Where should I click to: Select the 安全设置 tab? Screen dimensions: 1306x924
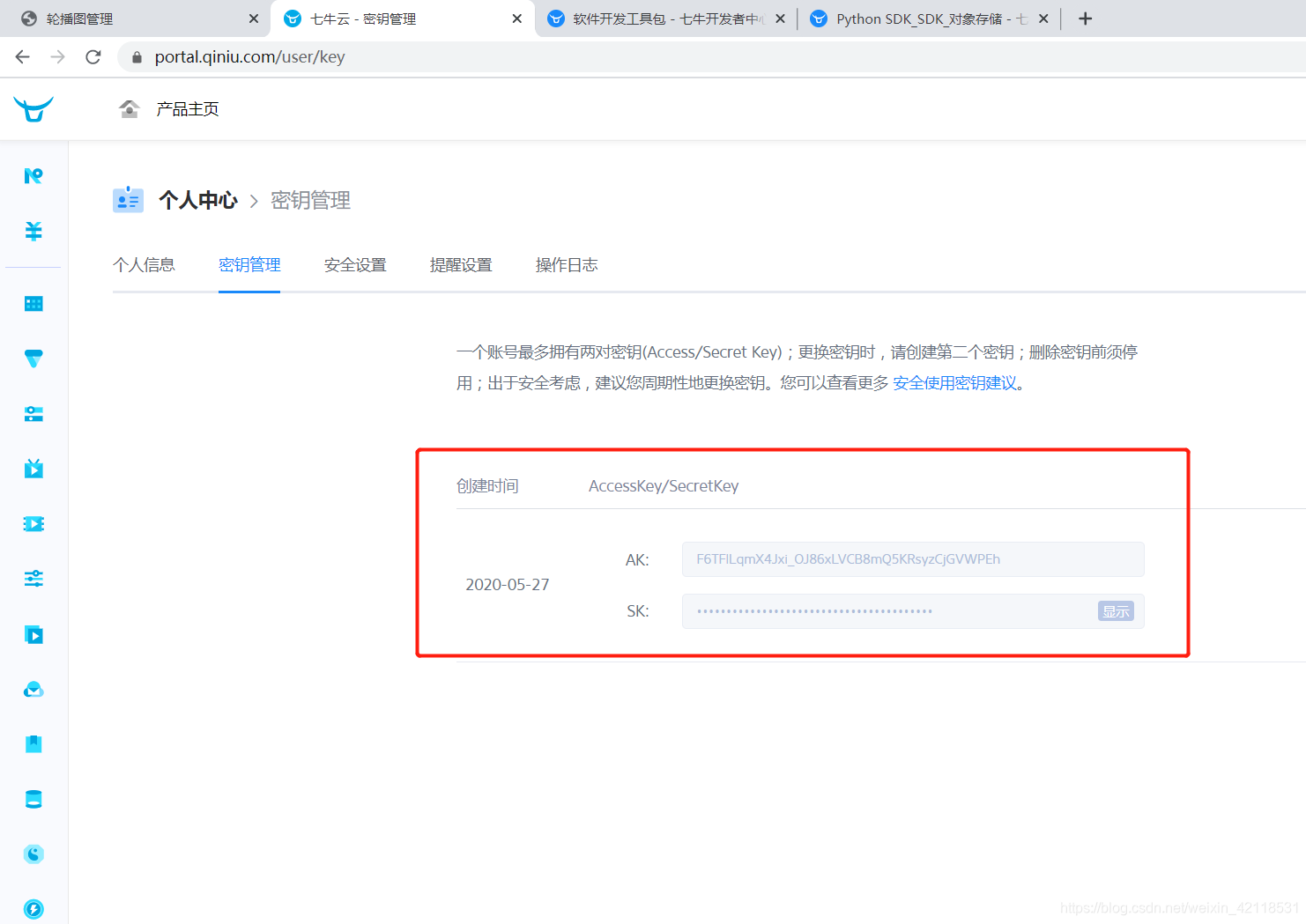click(355, 265)
